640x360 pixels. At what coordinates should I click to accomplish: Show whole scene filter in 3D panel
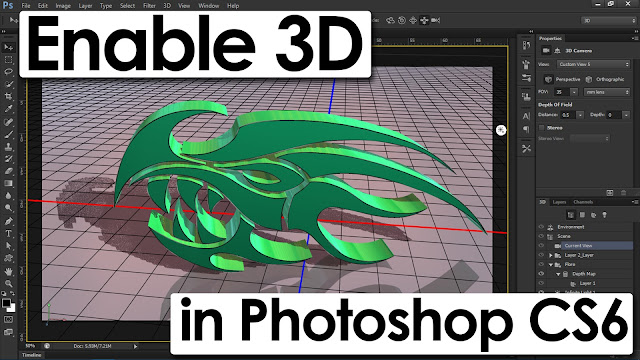571,215
